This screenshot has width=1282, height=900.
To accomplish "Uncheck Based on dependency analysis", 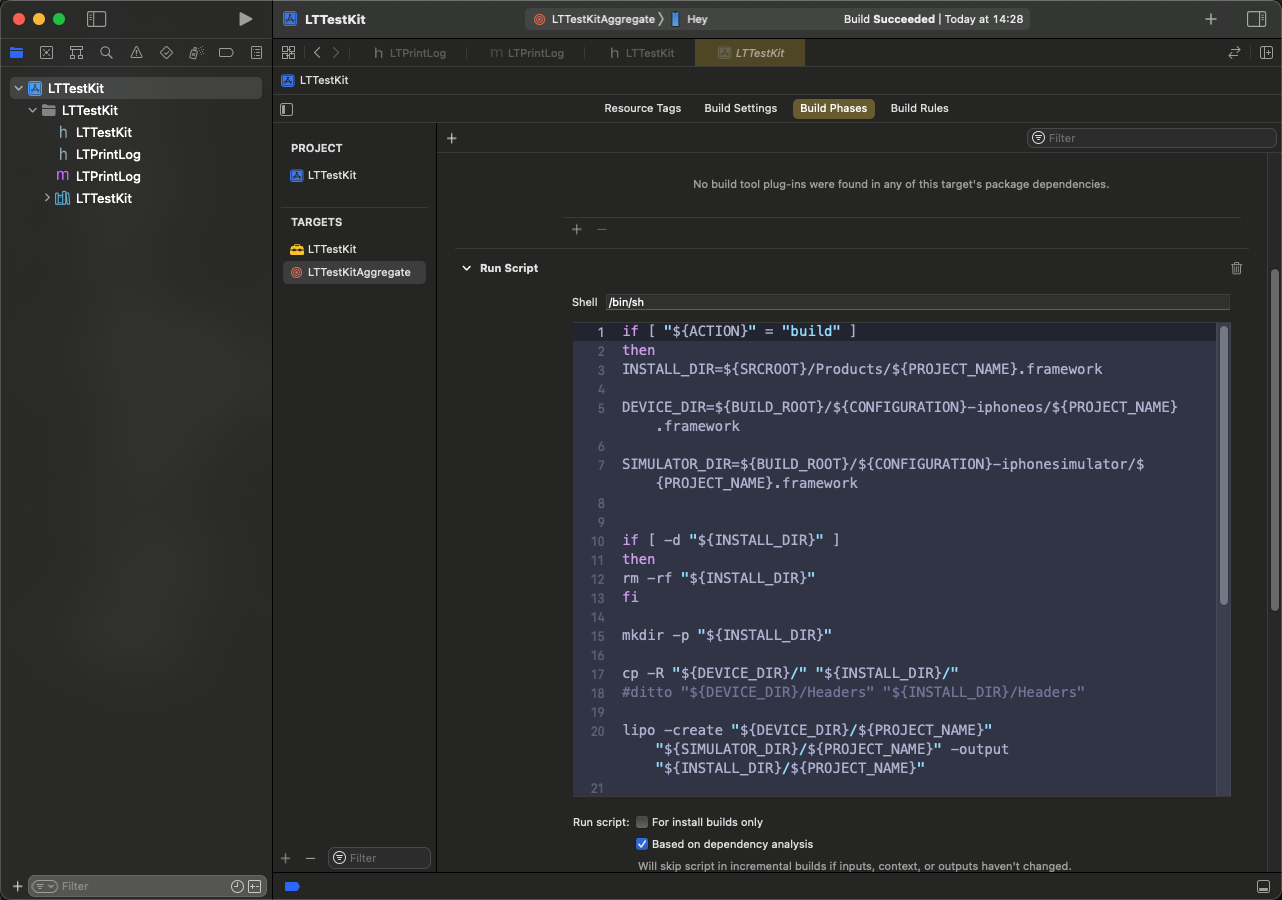I will click(642, 844).
